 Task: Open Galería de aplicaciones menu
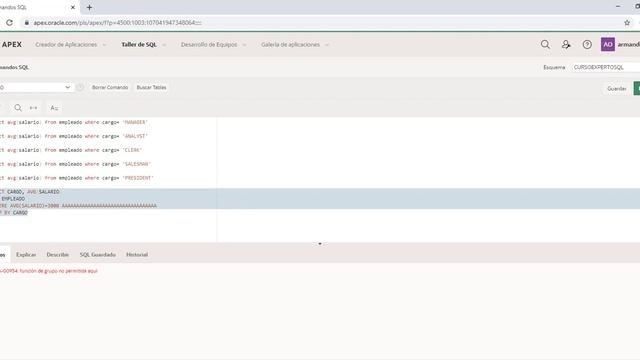[x=291, y=44]
